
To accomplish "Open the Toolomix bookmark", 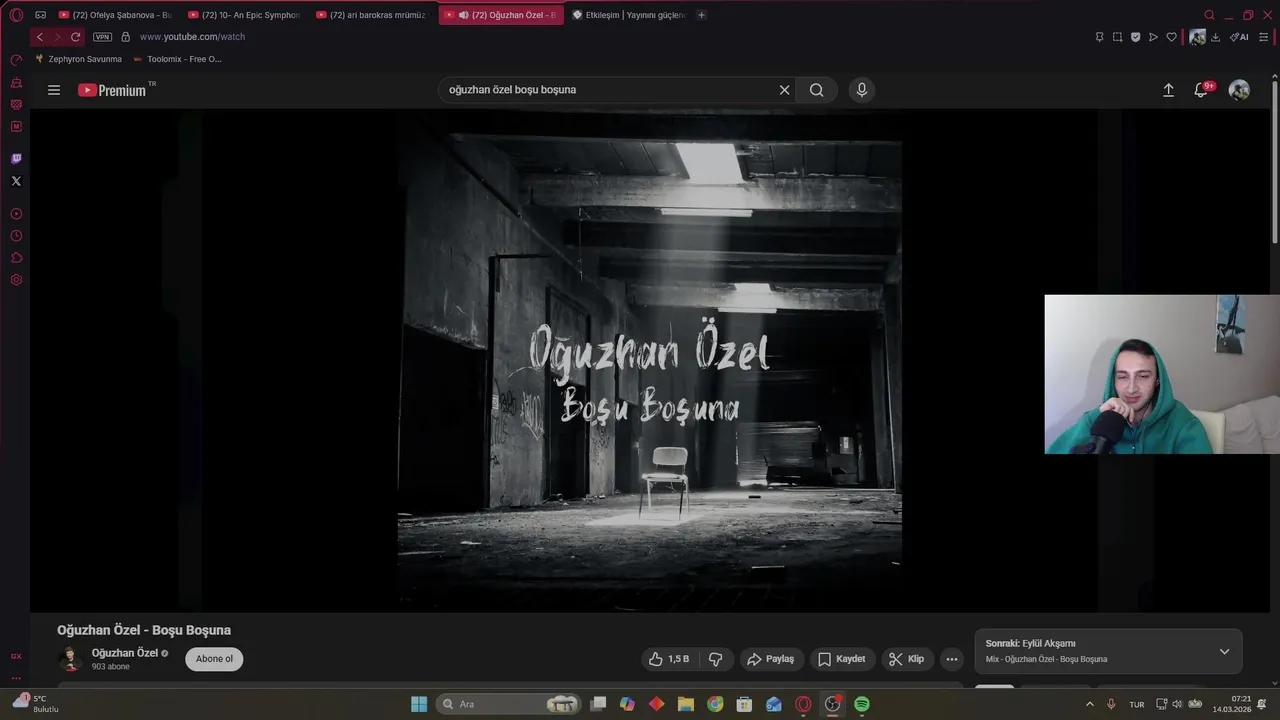I will coord(177,59).
